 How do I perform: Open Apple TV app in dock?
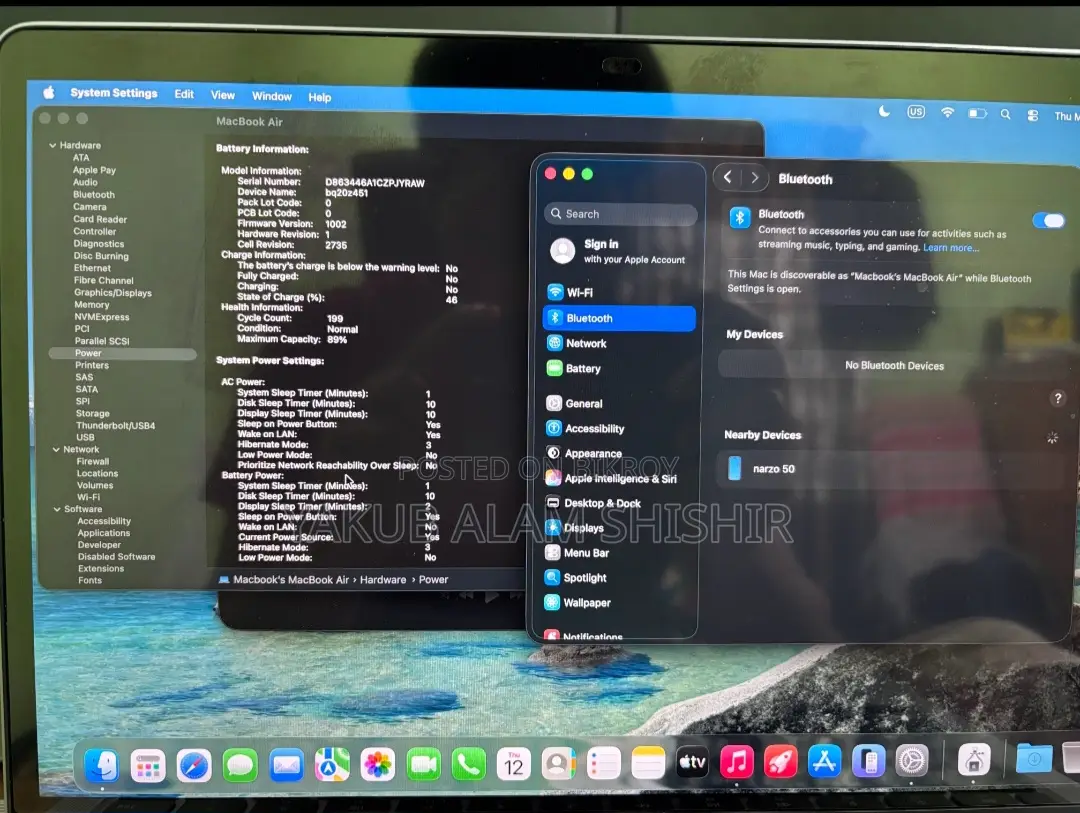pyautogui.click(x=692, y=762)
